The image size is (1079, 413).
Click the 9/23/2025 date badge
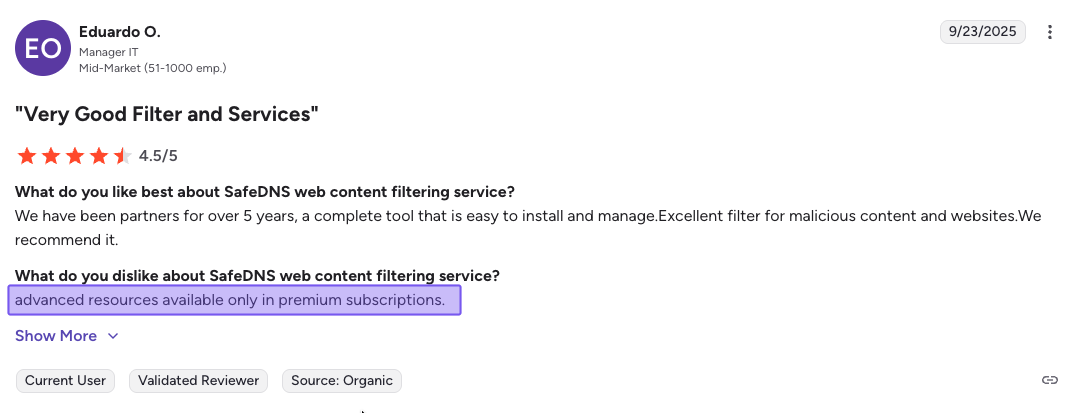pos(984,32)
